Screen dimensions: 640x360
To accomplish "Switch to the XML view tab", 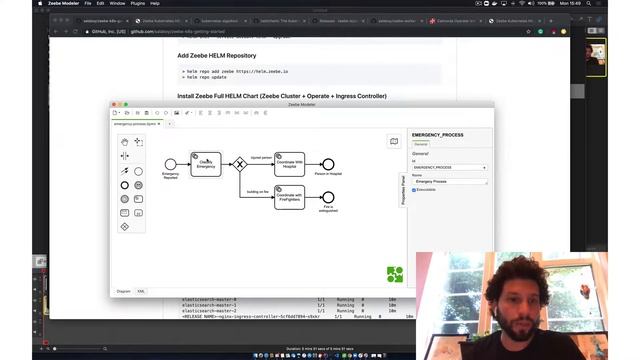I will (x=141, y=291).
